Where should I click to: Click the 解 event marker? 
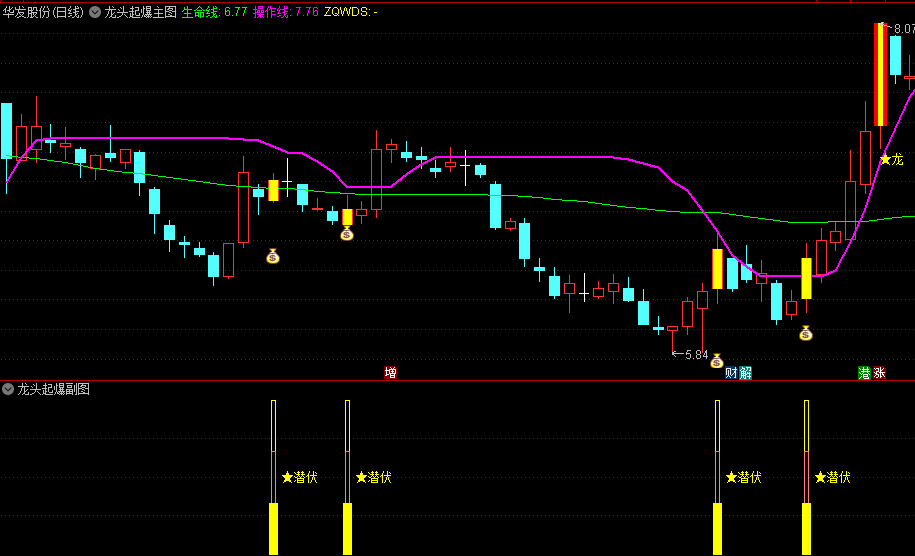pos(745,373)
